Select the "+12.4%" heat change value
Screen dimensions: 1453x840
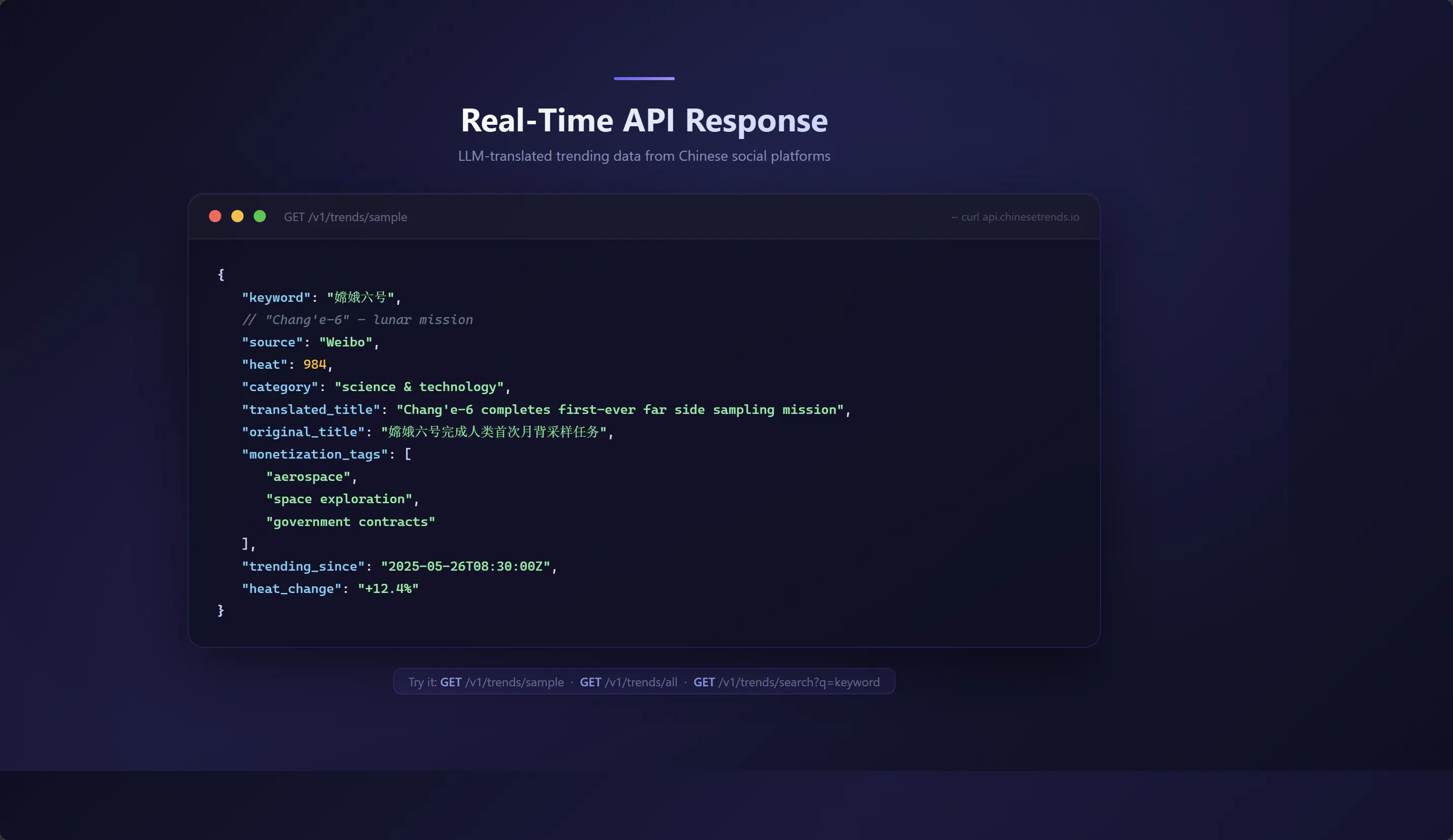click(x=389, y=589)
